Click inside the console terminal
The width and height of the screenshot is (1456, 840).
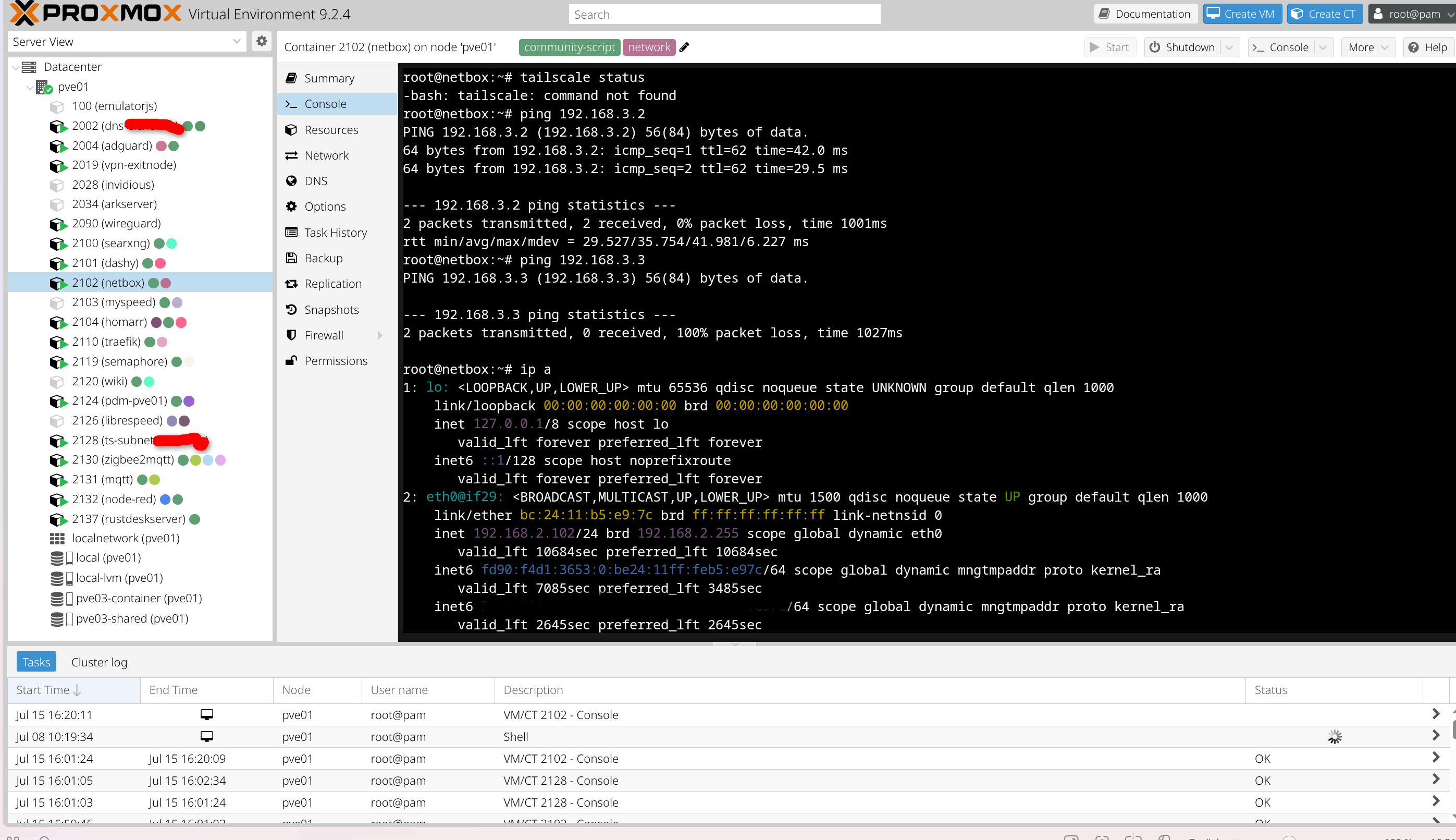pyautogui.click(x=926, y=350)
